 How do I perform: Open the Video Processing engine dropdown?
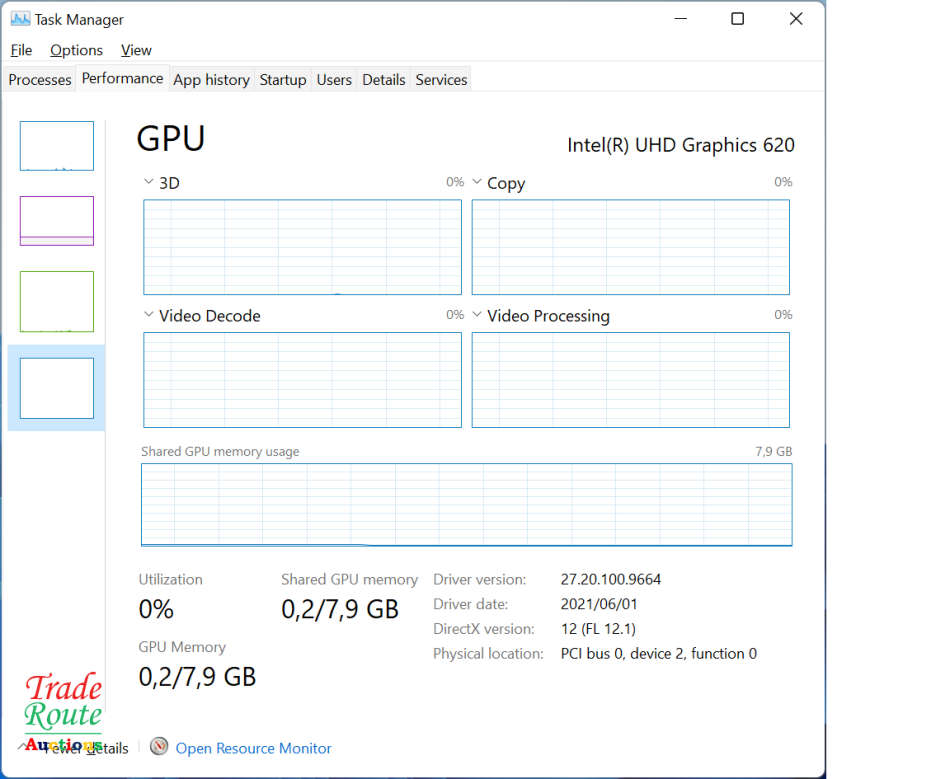click(x=477, y=315)
